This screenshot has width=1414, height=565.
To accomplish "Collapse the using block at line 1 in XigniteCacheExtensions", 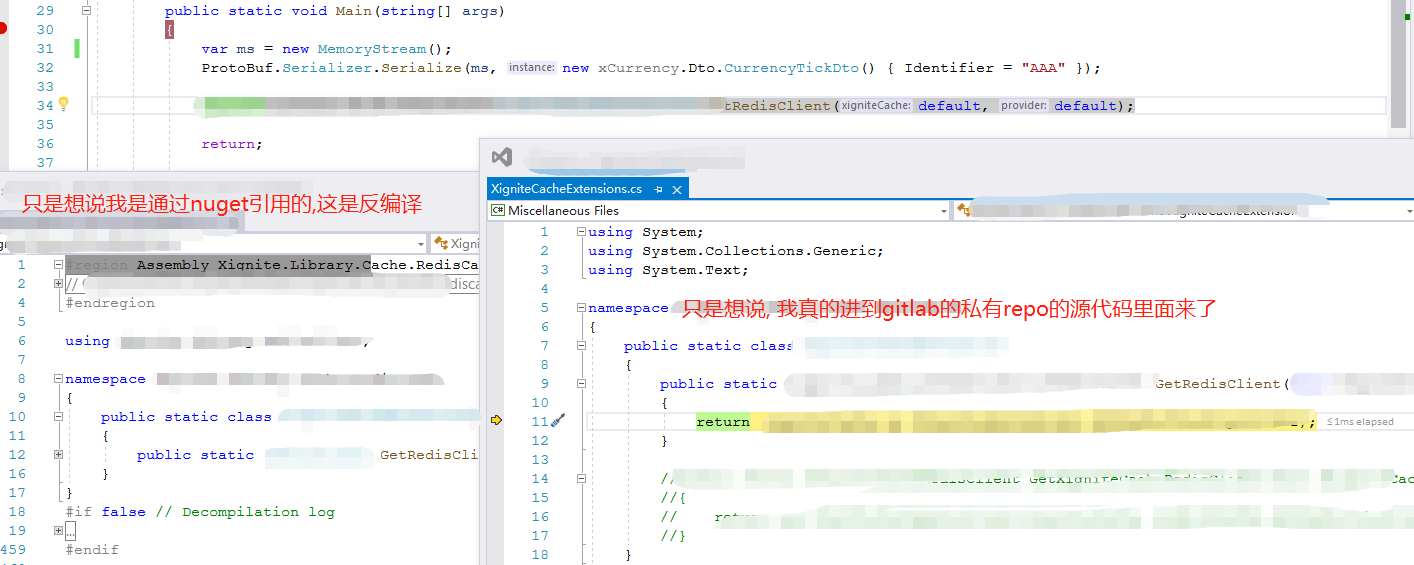I will pyautogui.click(x=582, y=232).
